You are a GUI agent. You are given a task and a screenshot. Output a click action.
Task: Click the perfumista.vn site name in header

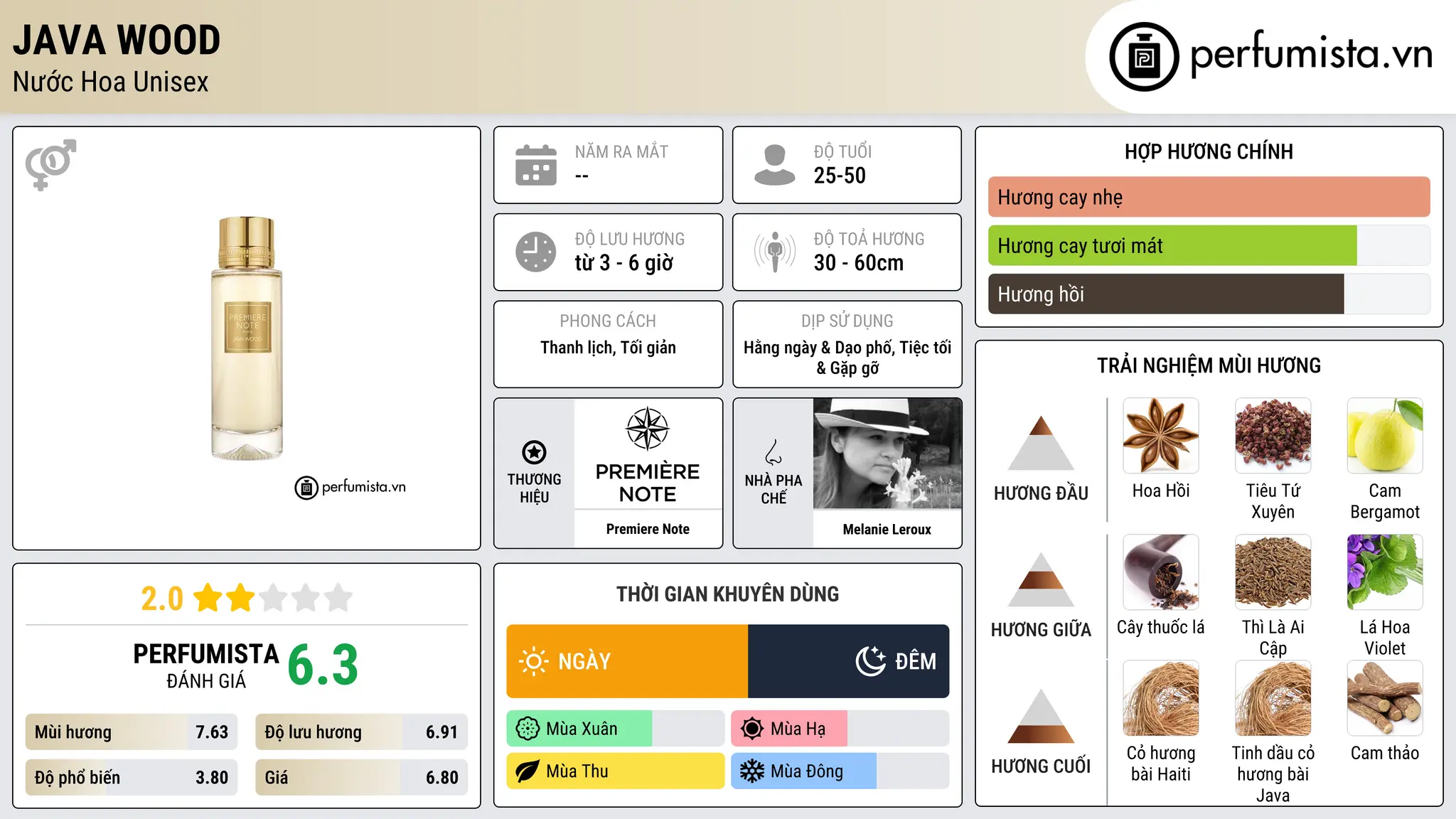point(1312,54)
